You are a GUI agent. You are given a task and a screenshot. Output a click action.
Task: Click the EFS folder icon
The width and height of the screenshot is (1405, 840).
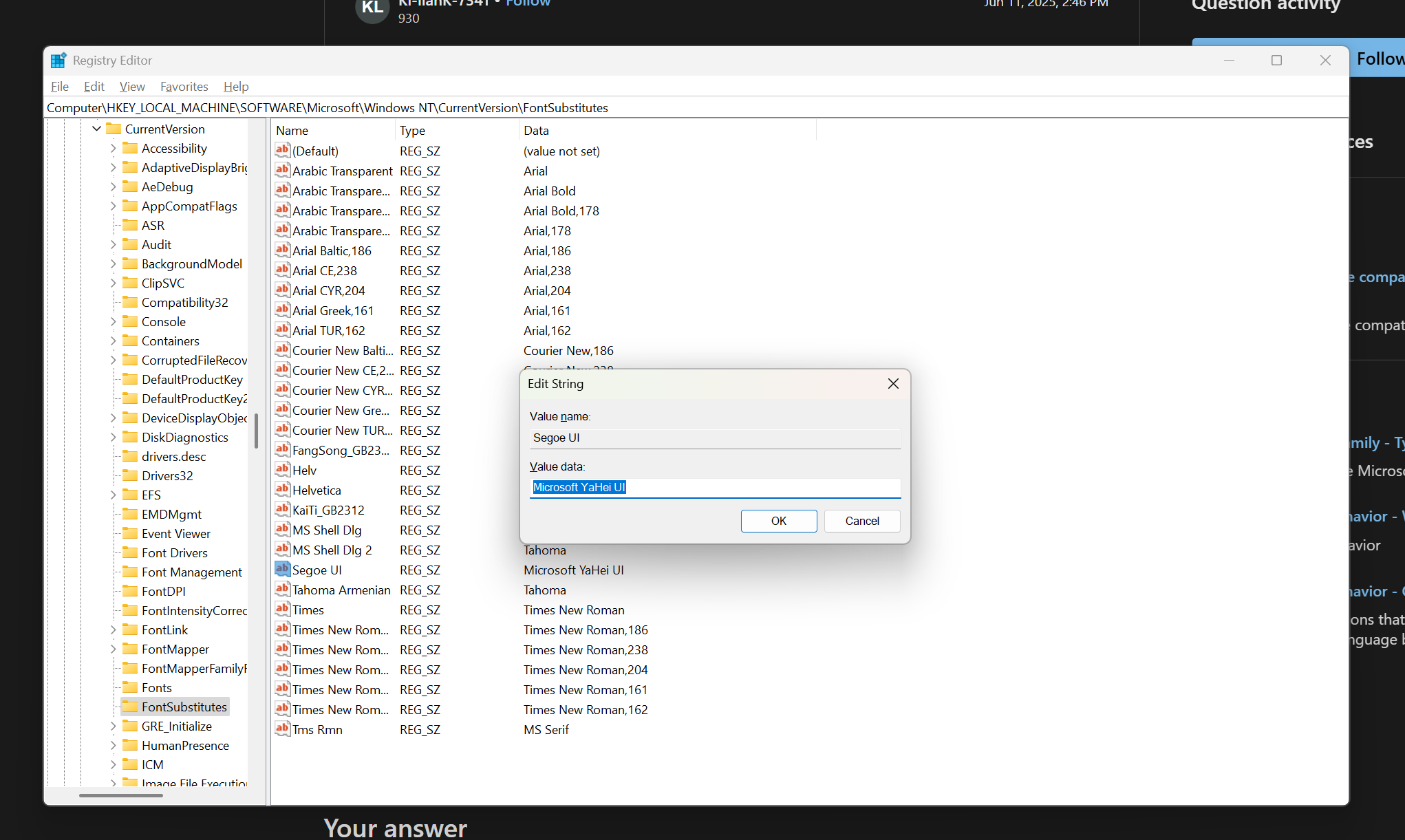[130, 495]
